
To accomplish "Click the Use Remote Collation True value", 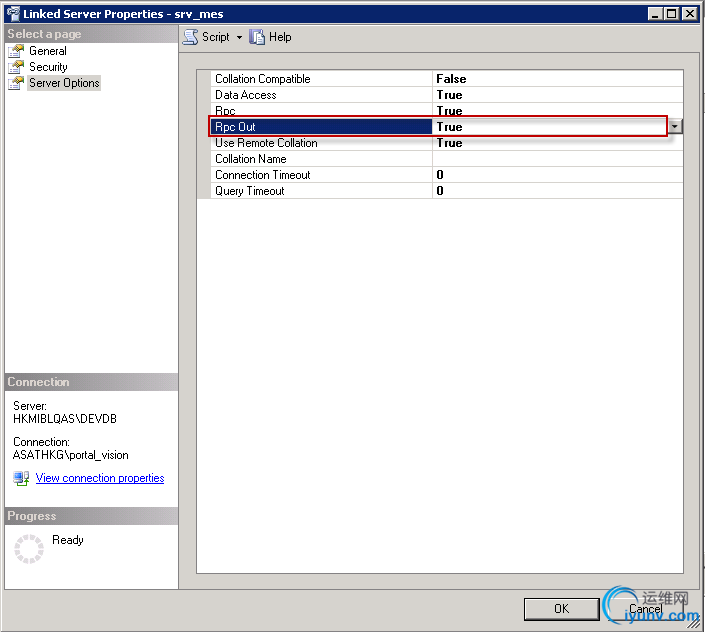I will 449,143.
